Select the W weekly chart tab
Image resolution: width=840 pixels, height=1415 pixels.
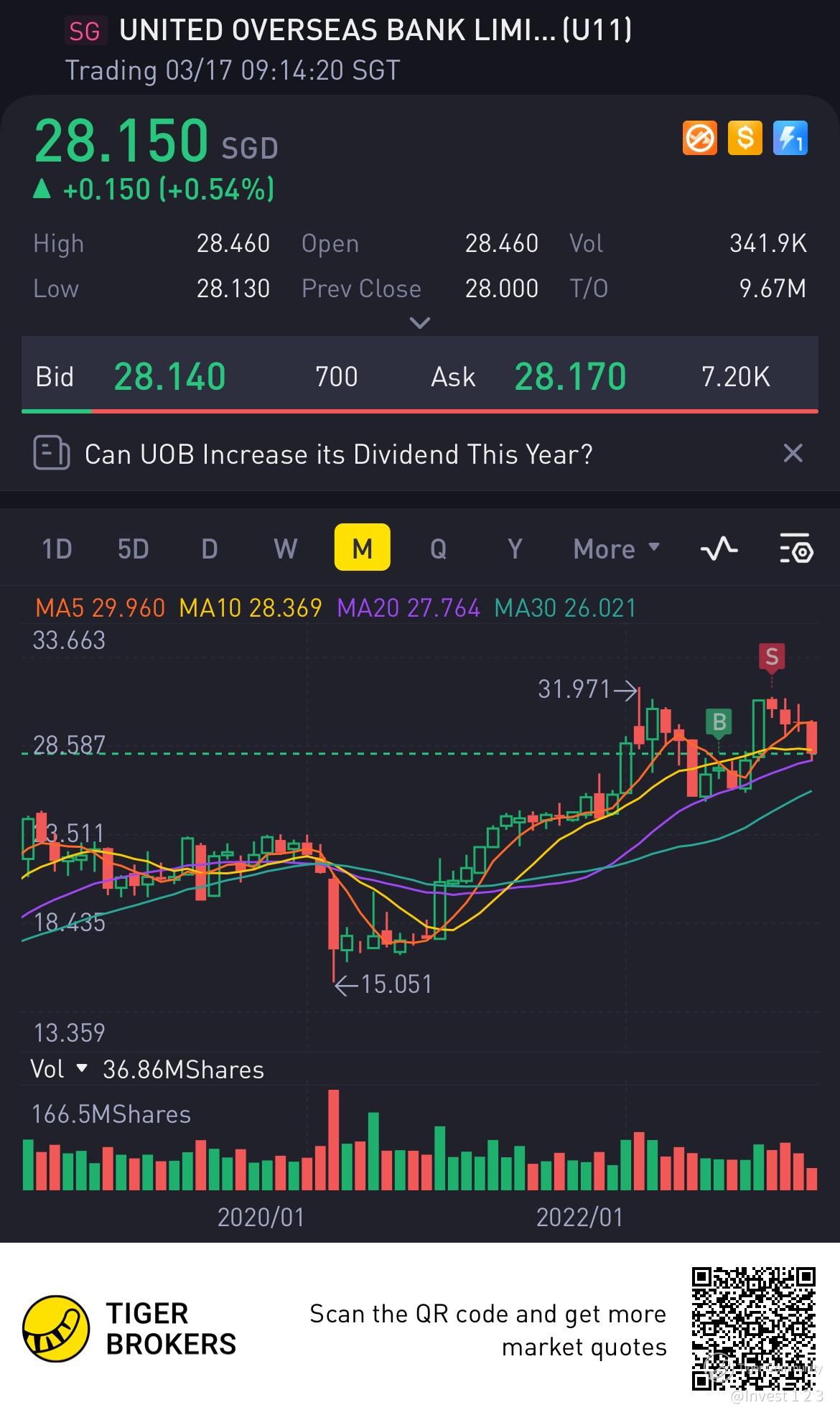pos(285,549)
